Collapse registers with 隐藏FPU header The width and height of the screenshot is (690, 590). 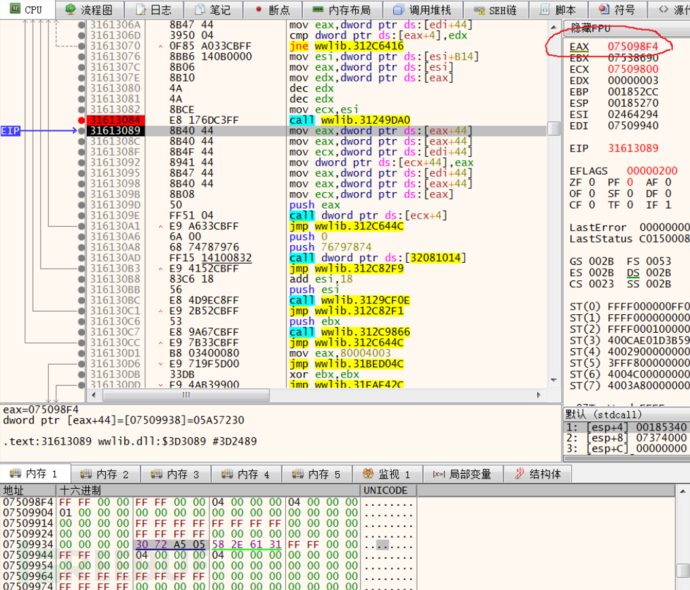591,28
